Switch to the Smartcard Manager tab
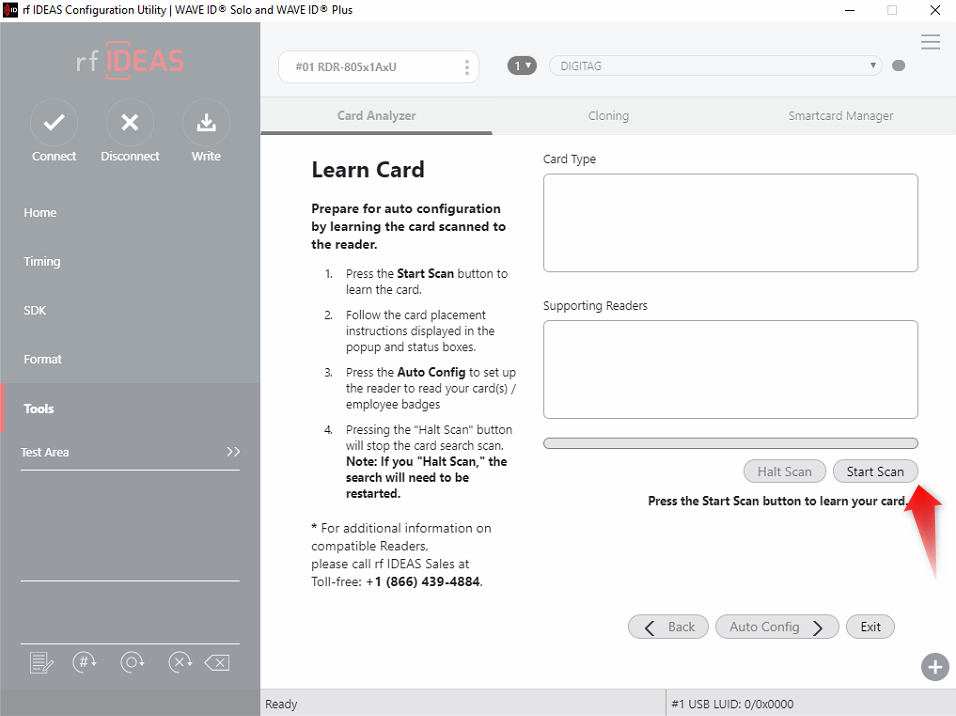 [x=840, y=116]
